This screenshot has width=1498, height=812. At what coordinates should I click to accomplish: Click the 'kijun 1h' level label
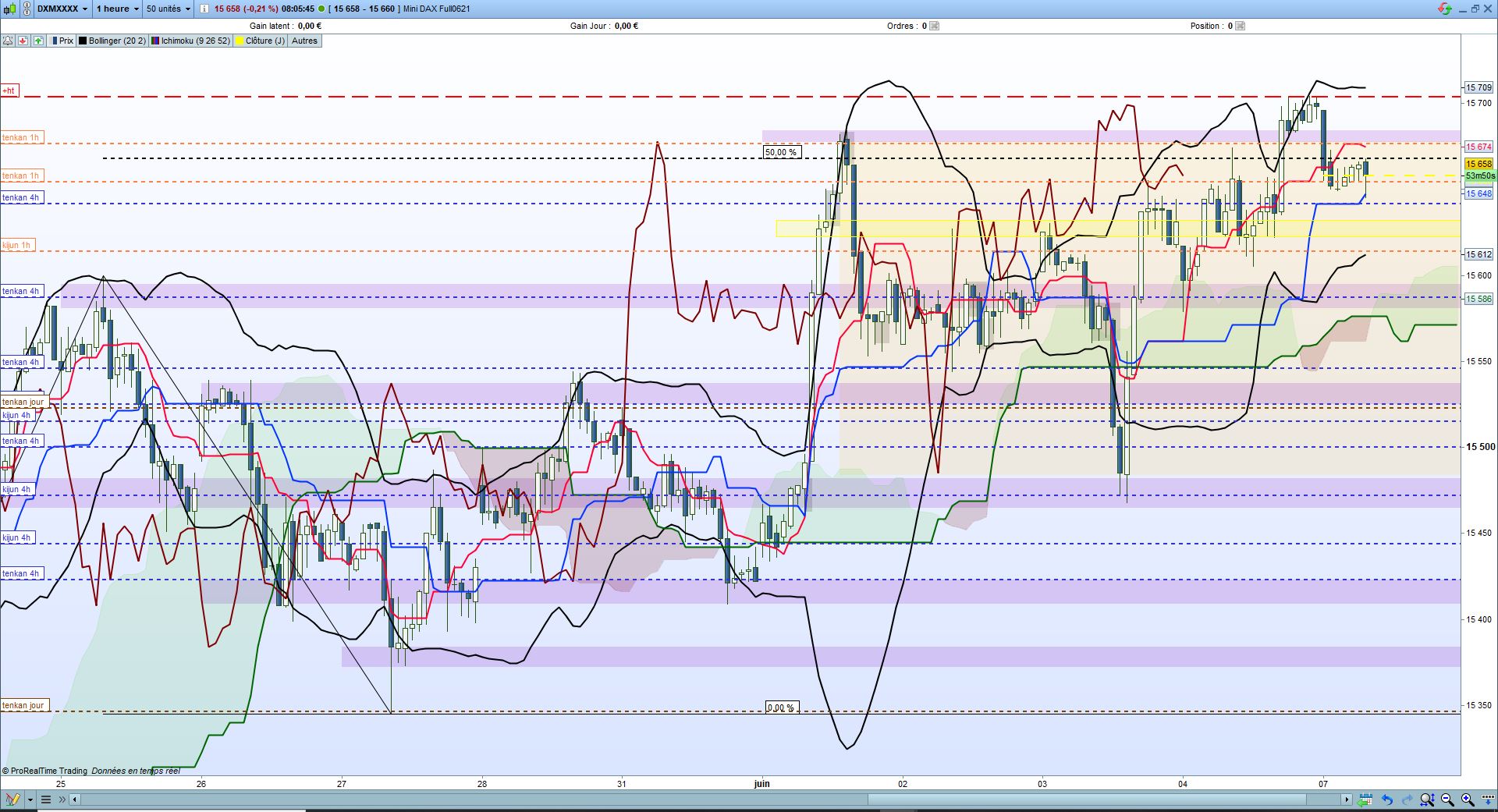(x=16, y=245)
